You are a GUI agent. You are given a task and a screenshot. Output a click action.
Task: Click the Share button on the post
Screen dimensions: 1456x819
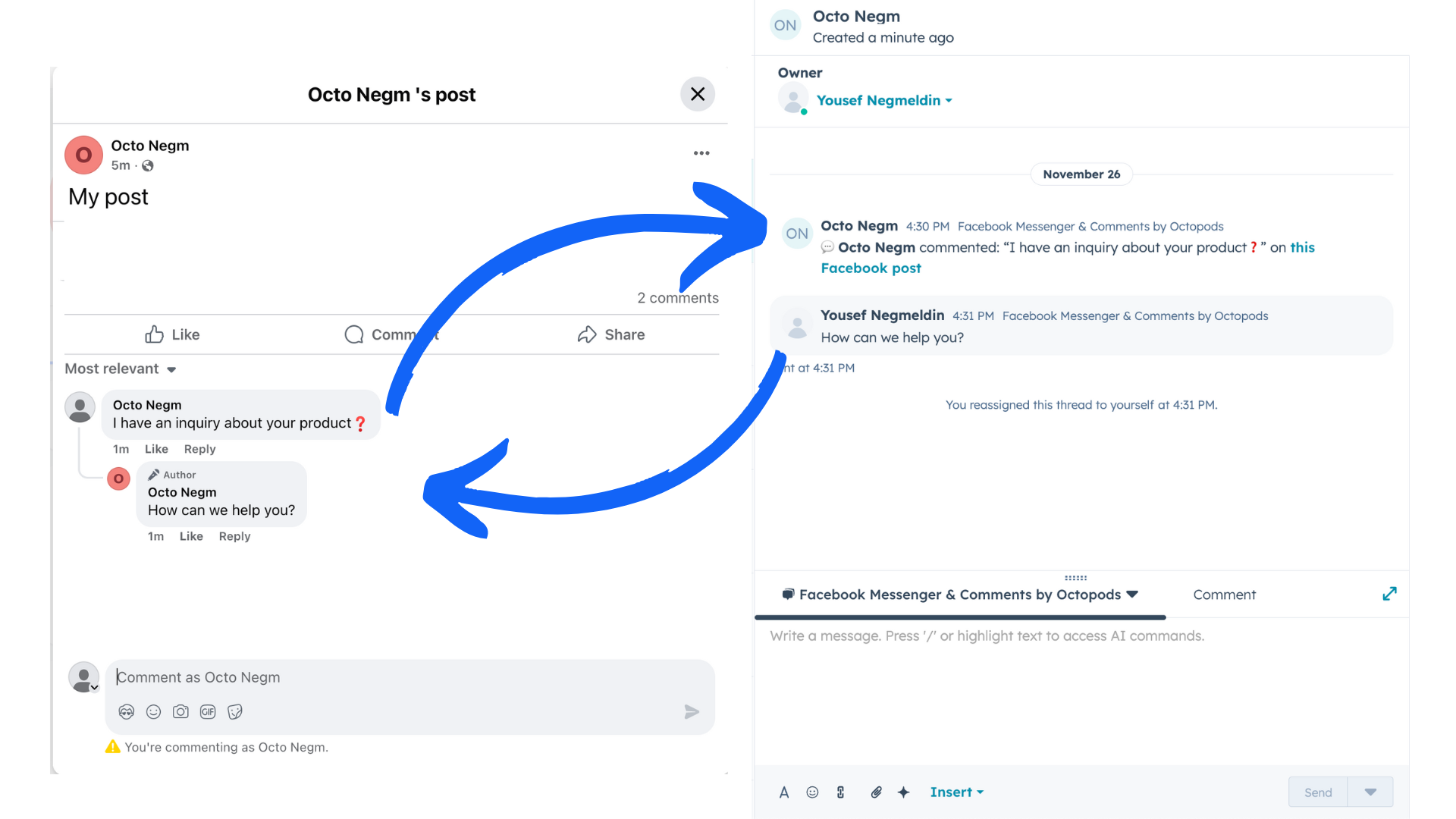[x=610, y=334]
